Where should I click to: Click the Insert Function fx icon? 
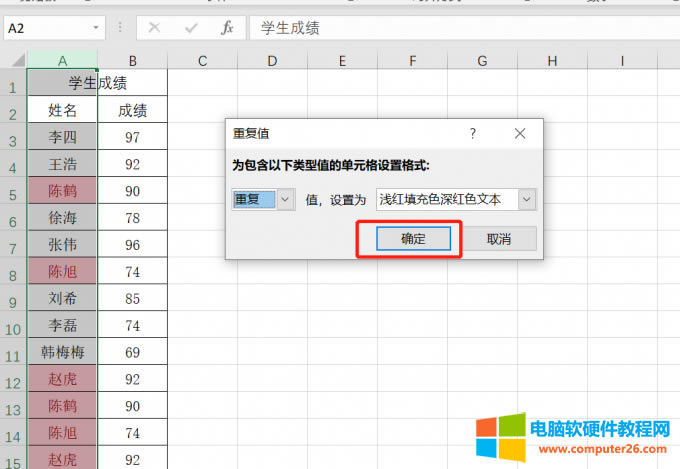(x=227, y=28)
